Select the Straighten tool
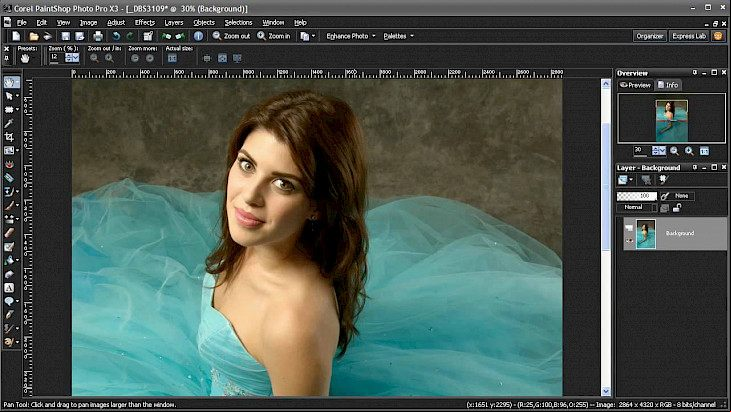This screenshot has height=412, width=731. point(9,151)
